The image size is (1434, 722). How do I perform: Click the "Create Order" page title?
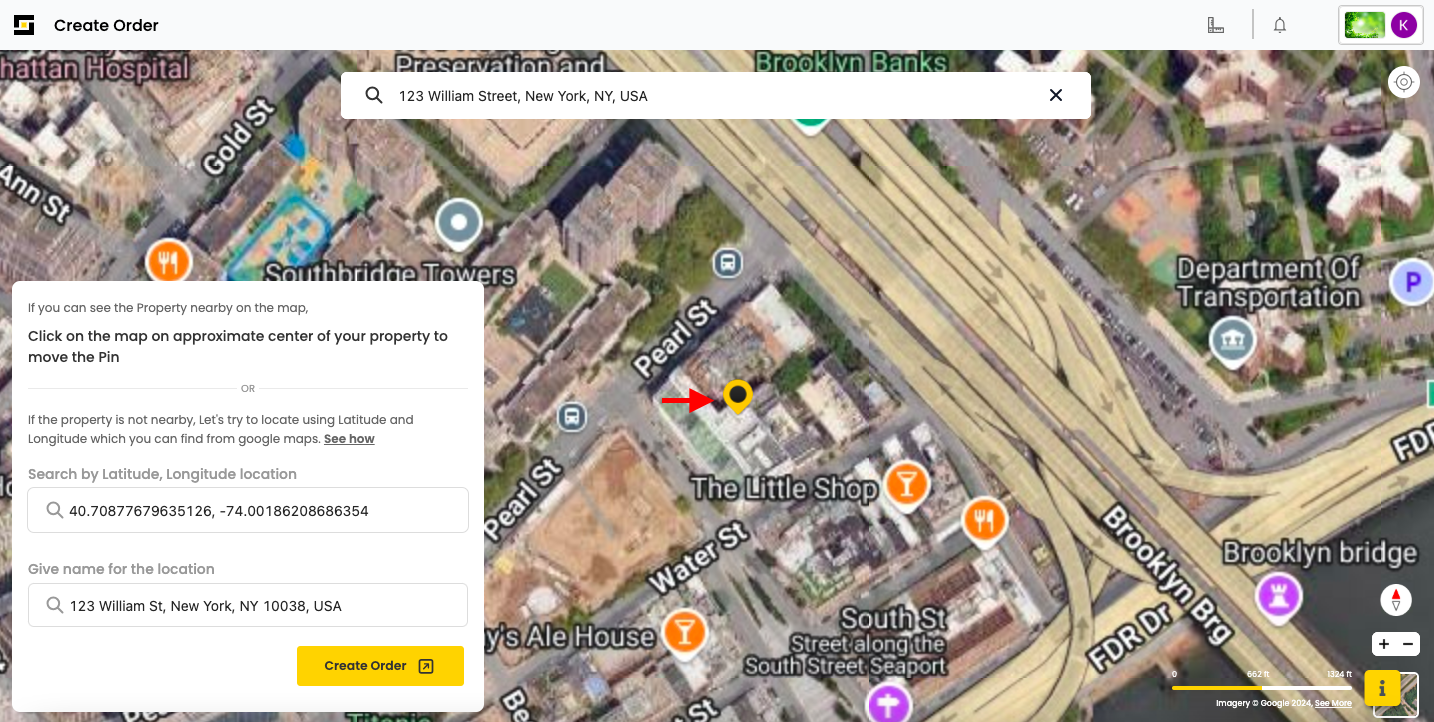click(x=106, y=25)
